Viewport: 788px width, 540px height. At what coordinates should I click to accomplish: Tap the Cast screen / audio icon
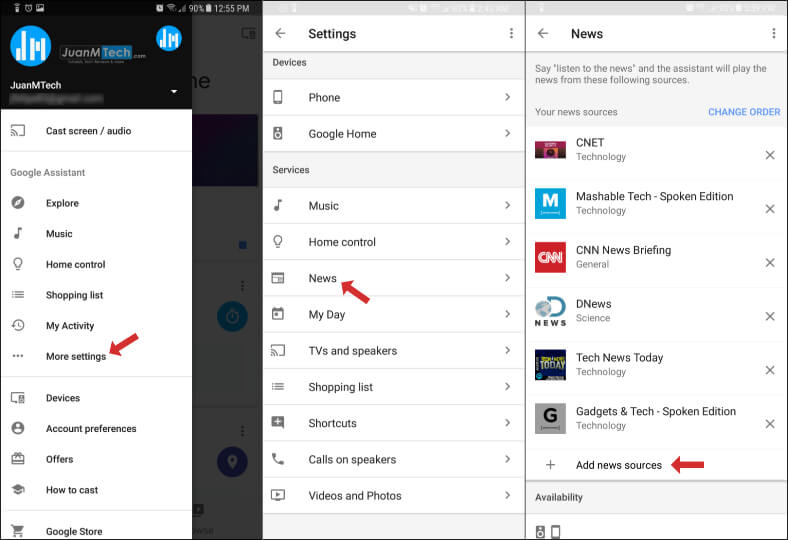click(x=18, y=131)
